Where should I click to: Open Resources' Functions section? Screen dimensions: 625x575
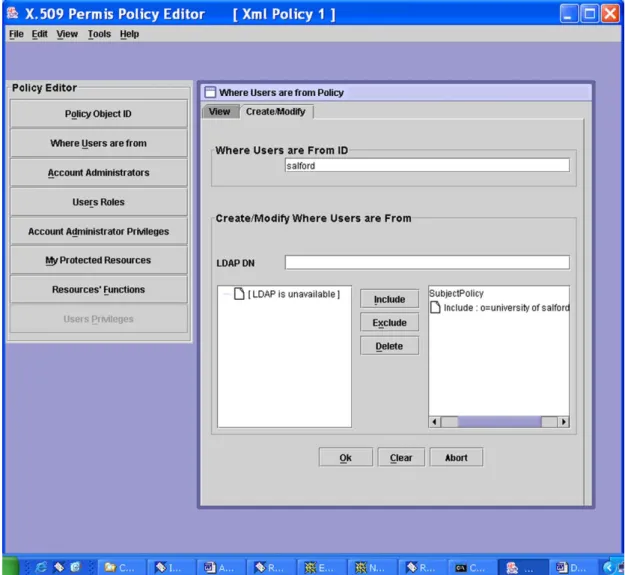pyautogui.click(x=98, y=290)
